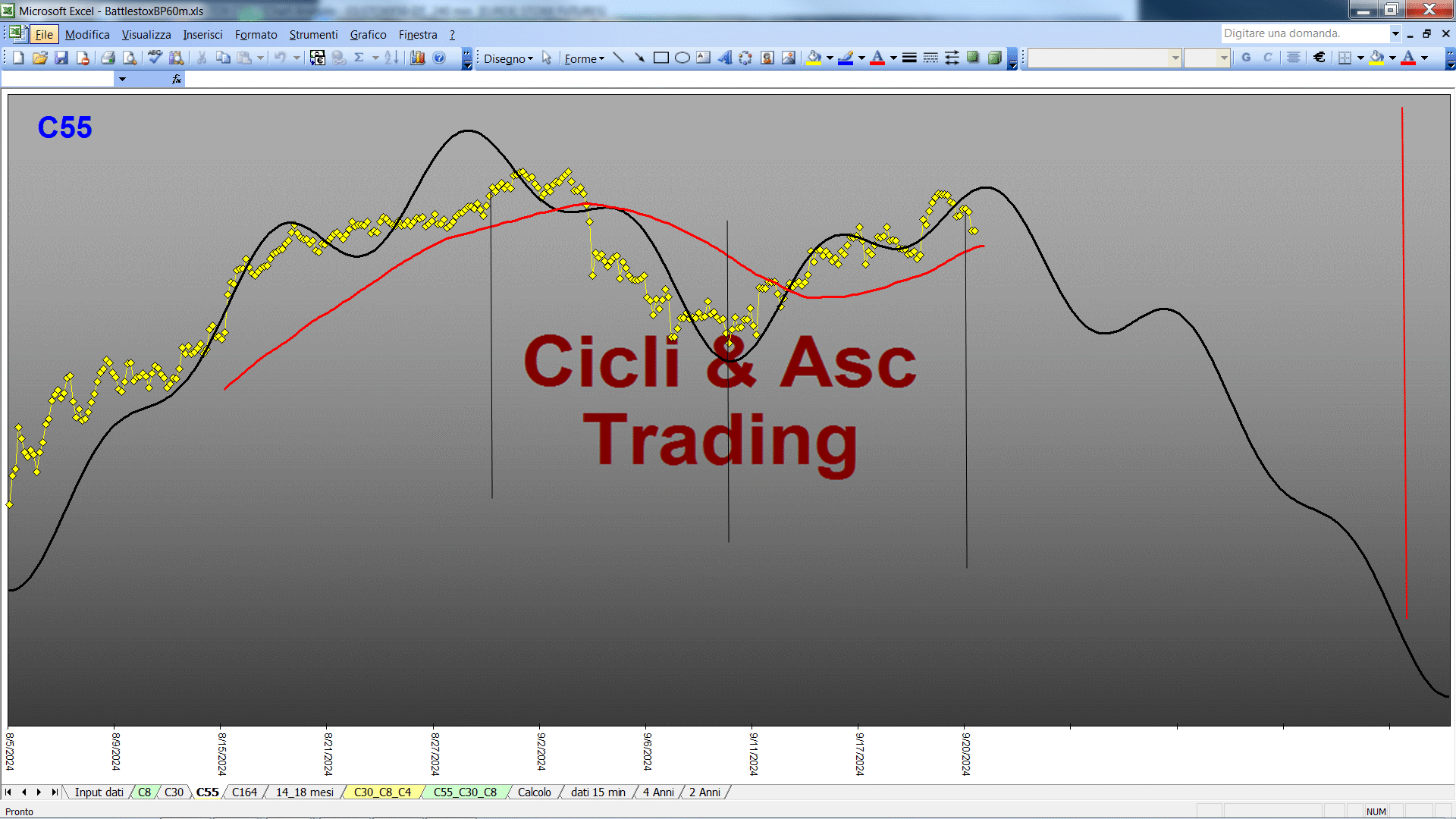
Task: Apply drawing line color brush
Action: coord(846,58)
